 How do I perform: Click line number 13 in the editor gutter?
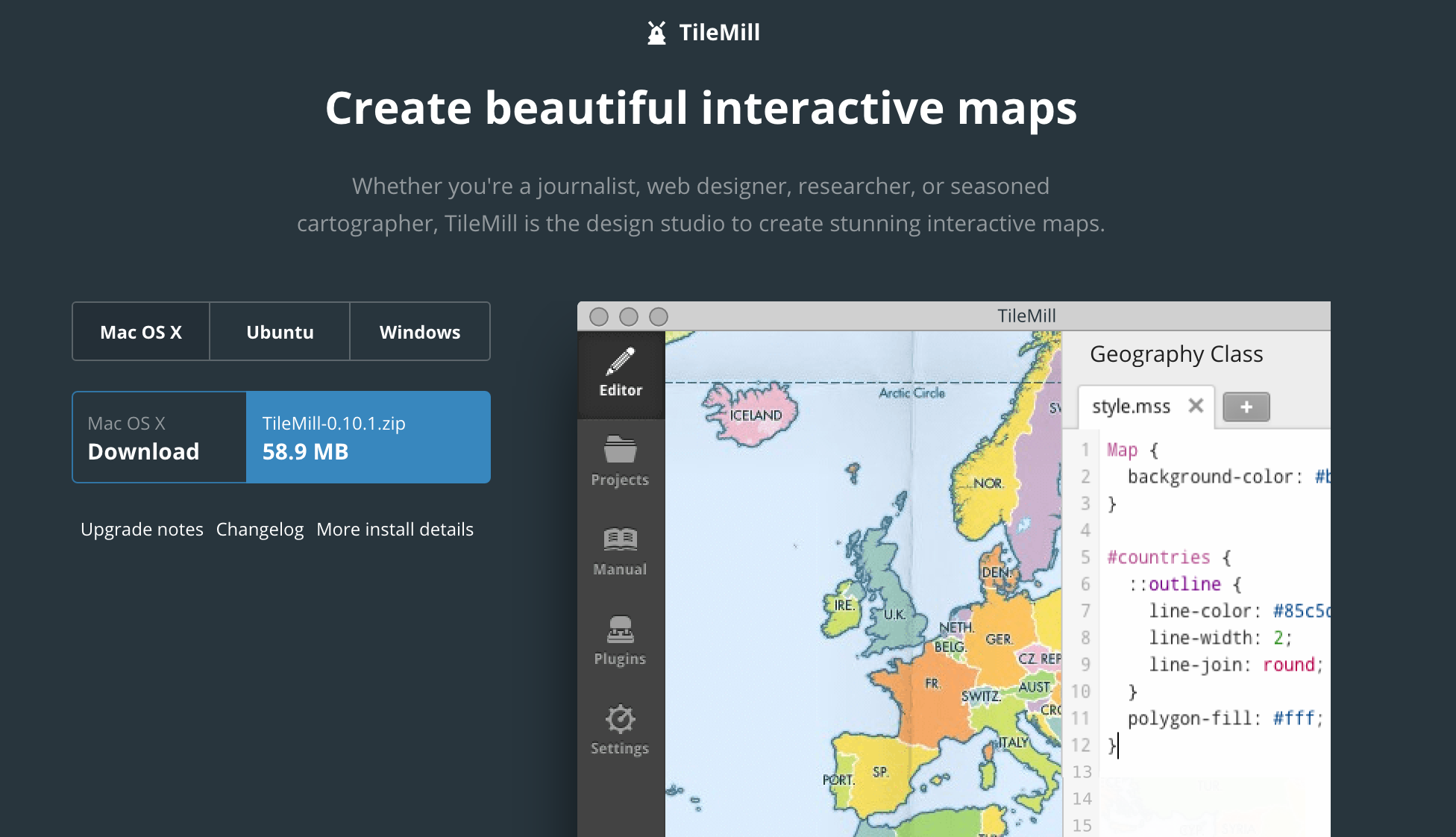click(x=1082, y=772)
